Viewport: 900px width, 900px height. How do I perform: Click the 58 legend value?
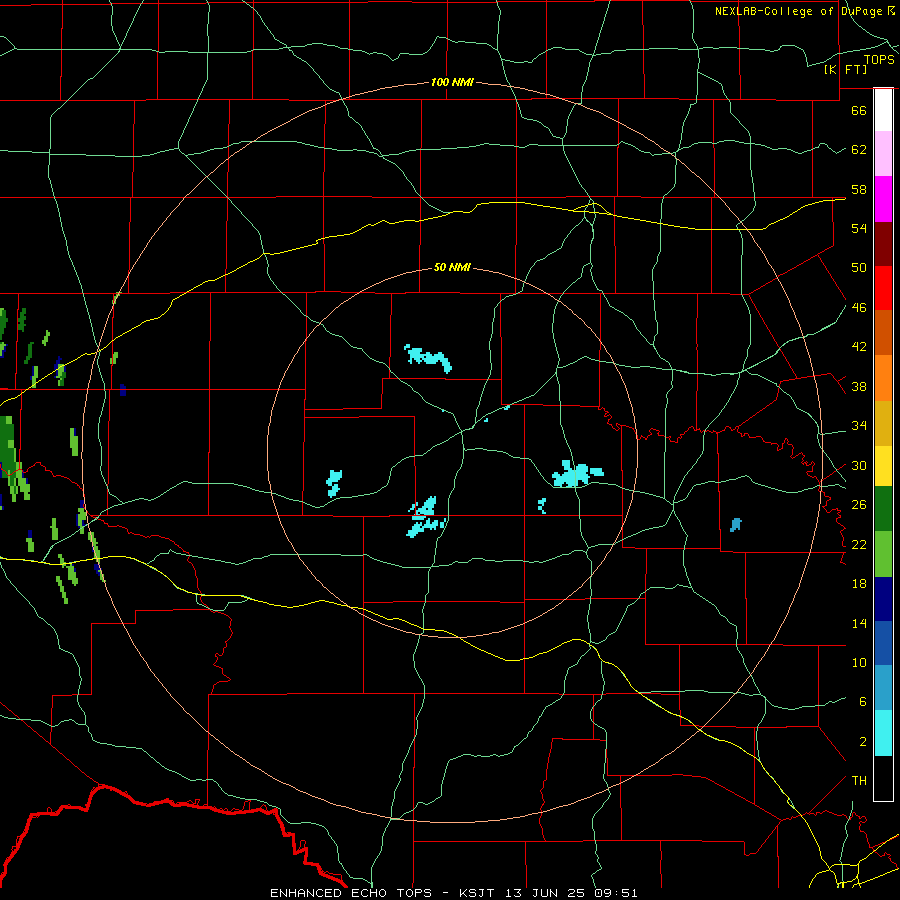(x=859, y=189)
